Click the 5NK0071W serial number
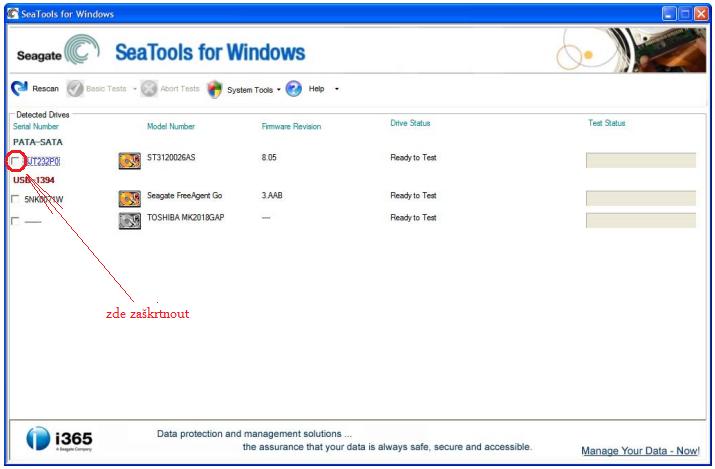Screen dimensions: 715x469 click(44, 199)
